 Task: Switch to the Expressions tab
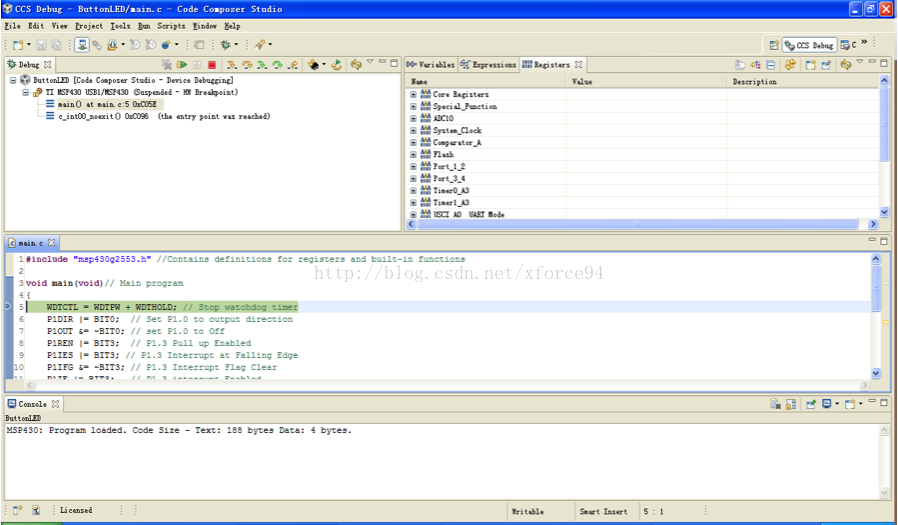(488, 65)
